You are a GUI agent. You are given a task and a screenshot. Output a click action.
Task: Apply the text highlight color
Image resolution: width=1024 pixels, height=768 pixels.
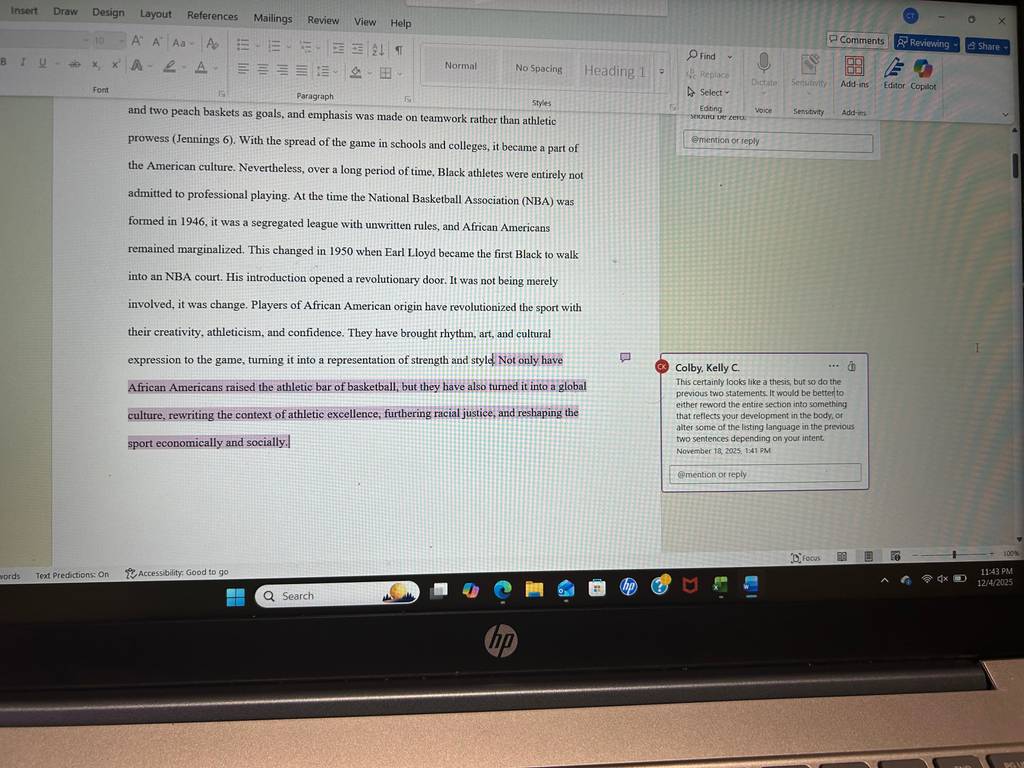(x=169, y=66)
